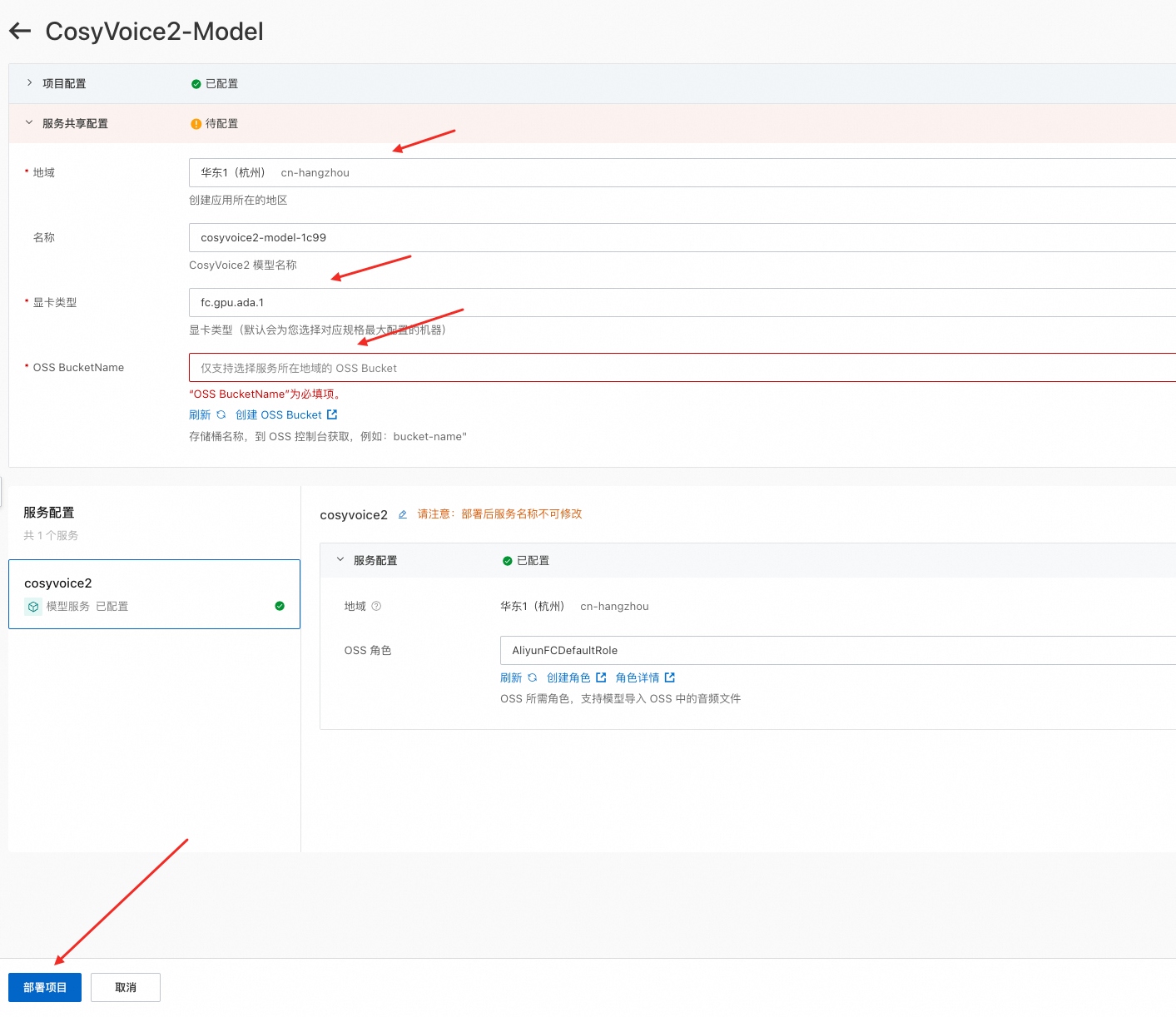Edit service name with pencil icon
Screen dimensions: 1176x1017
403,514
